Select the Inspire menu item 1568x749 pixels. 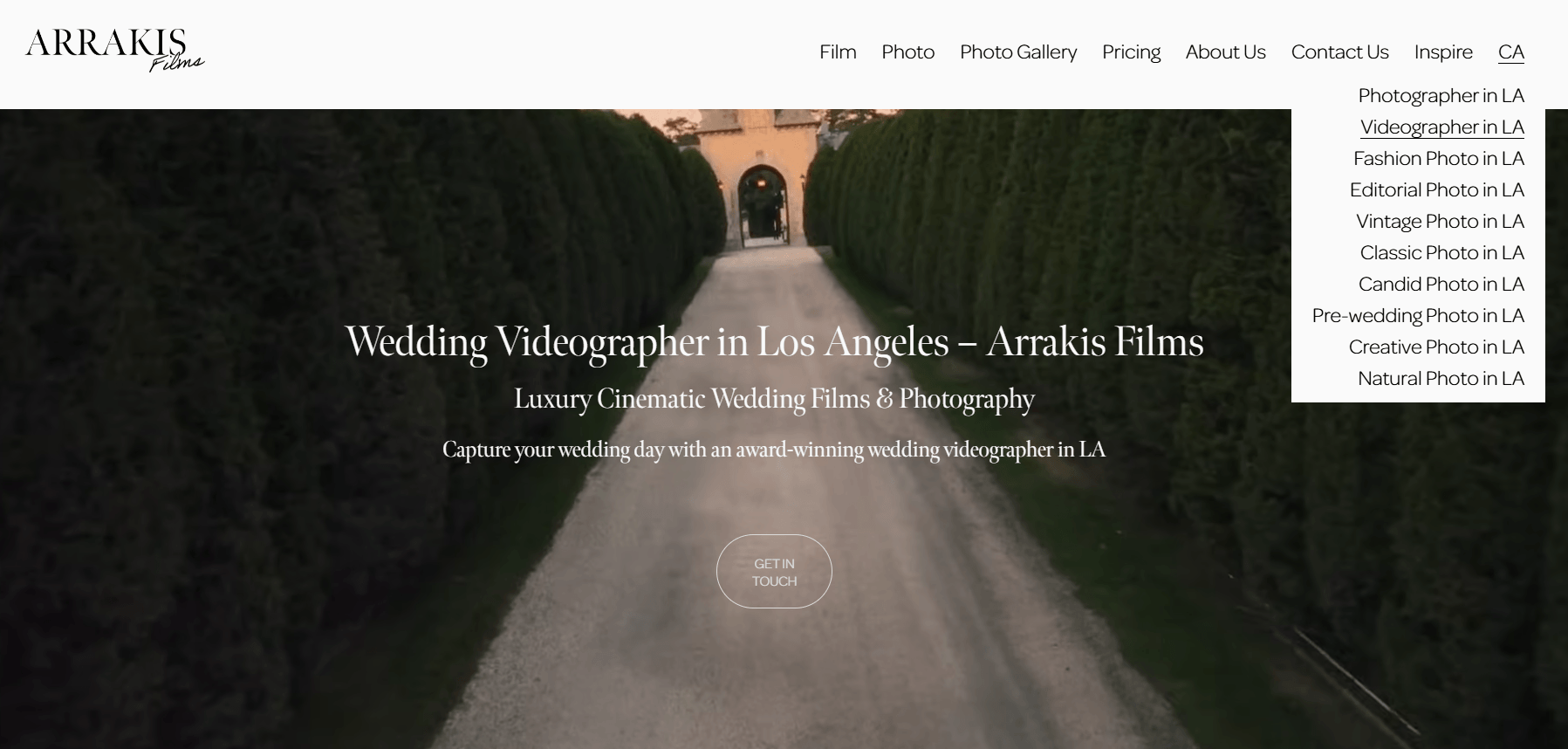pyautogui.click(x=1443, y=52)
